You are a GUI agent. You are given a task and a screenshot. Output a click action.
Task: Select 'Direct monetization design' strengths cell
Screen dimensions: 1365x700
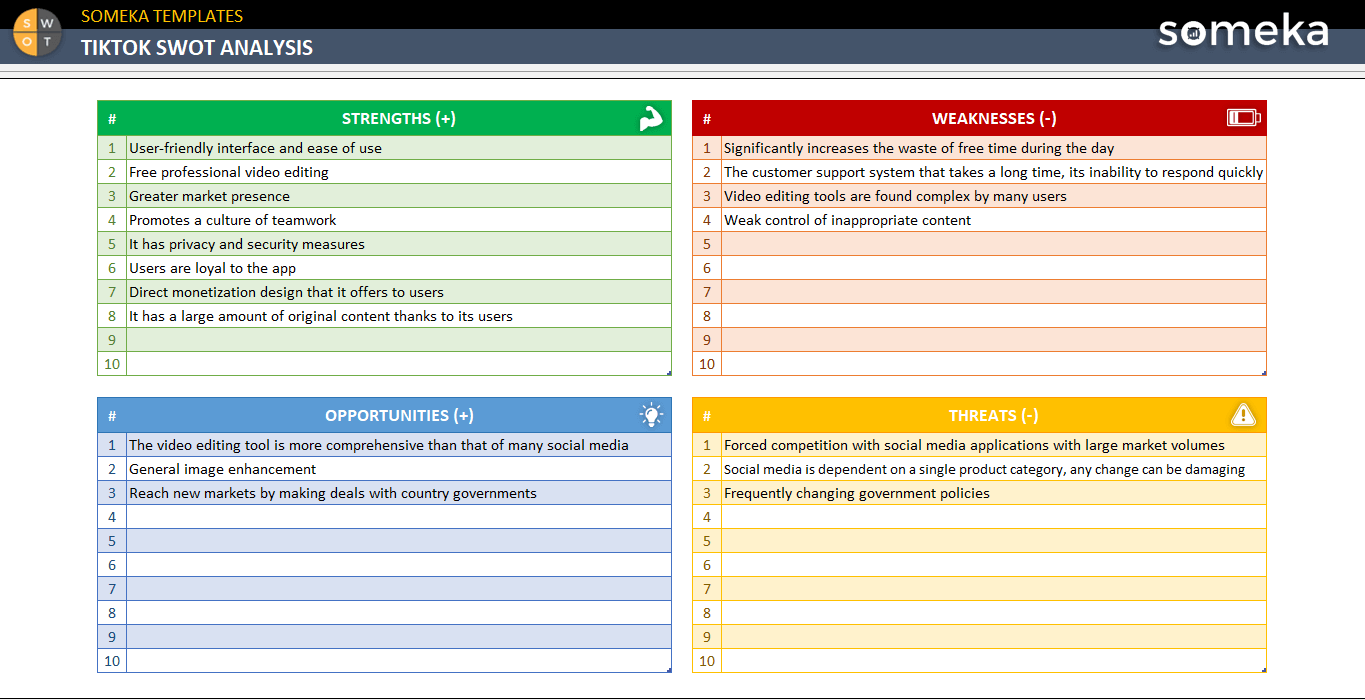399,292
